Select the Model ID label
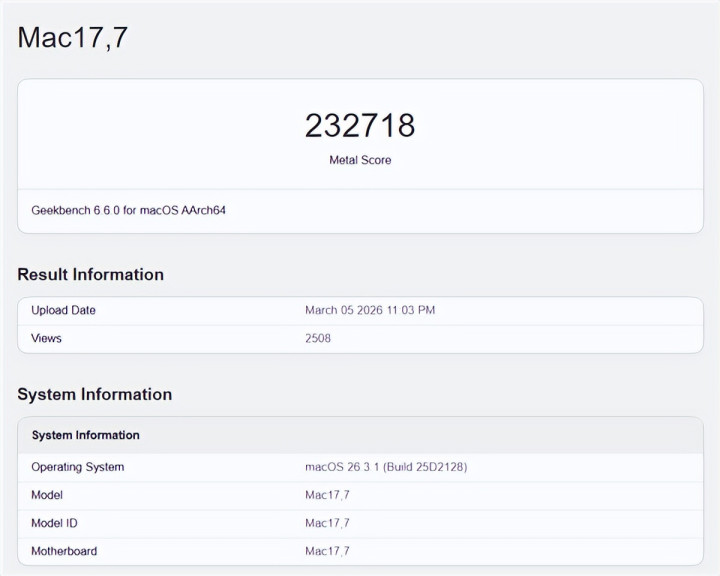720x576 pixels. click(54, 523)
